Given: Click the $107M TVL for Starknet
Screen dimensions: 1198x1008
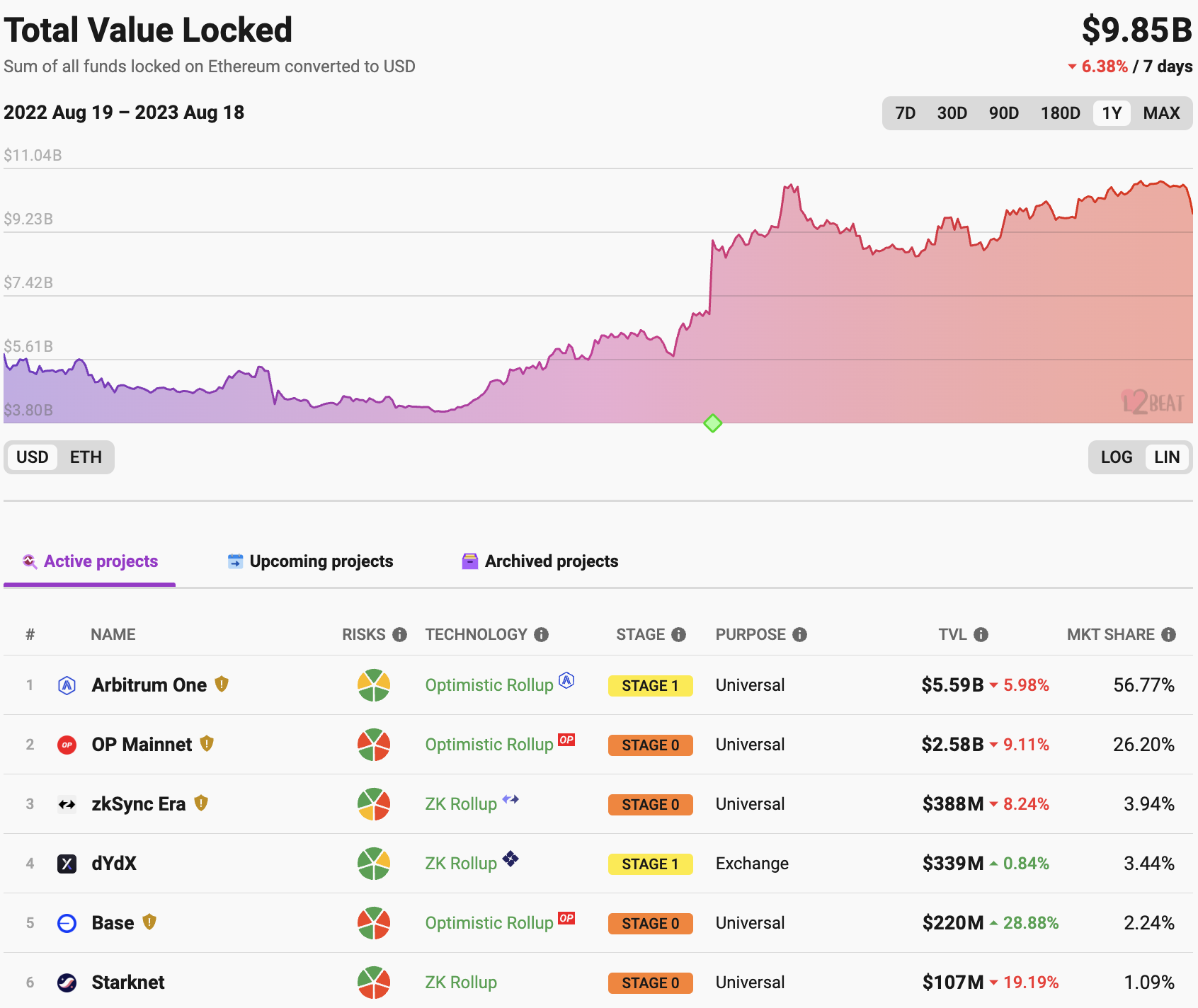Looking at the screenshot, I should coord(953,983).
